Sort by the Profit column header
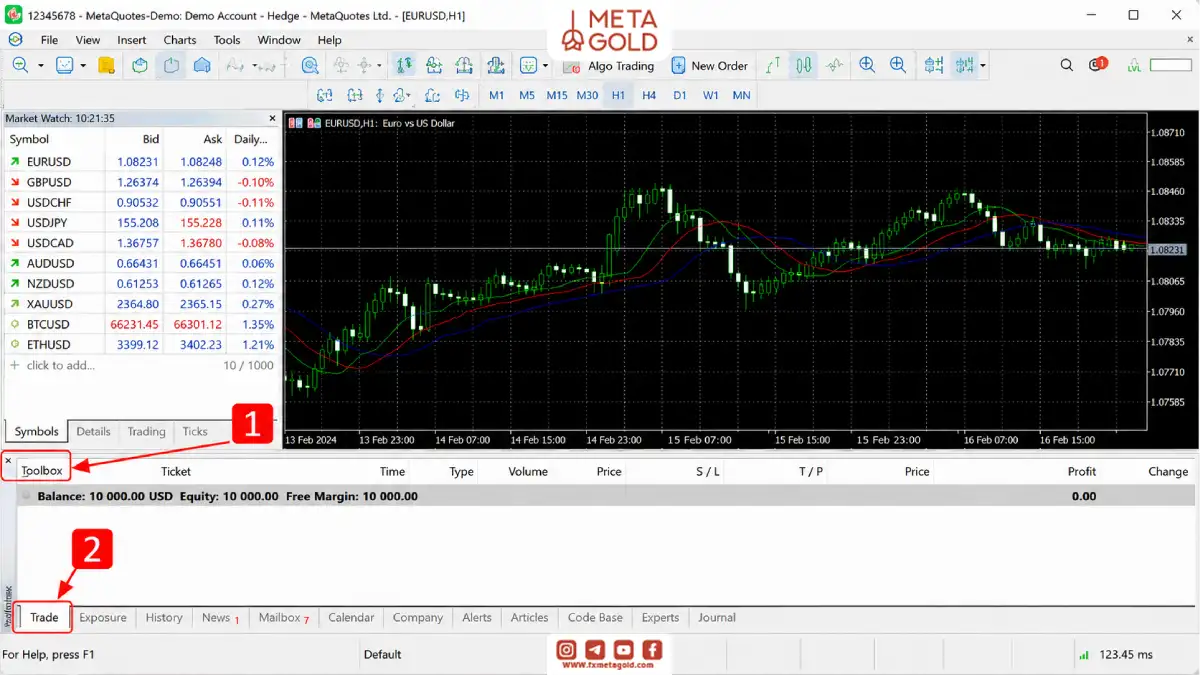 [x=1081, y=471]
